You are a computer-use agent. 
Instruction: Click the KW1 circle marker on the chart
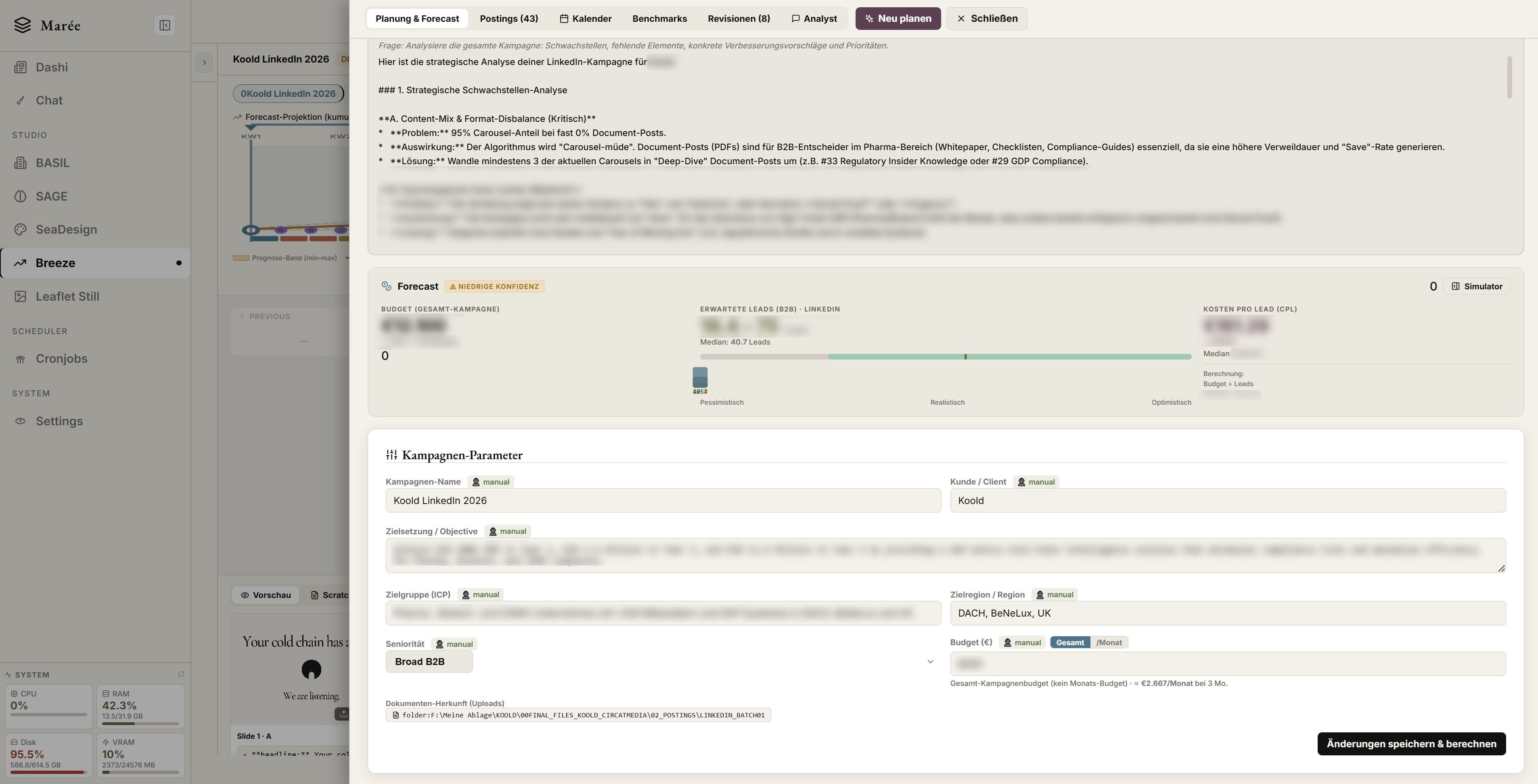point(251,230)
